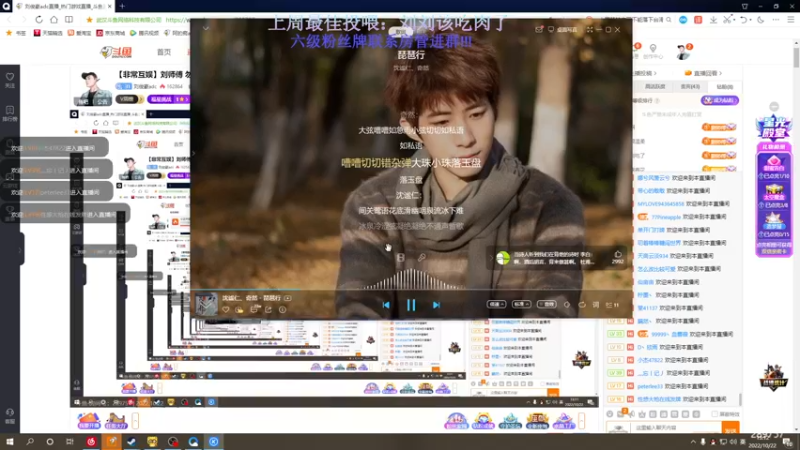Open the album cover thumbnail
The image size is (800, 450).
point(206,305)
